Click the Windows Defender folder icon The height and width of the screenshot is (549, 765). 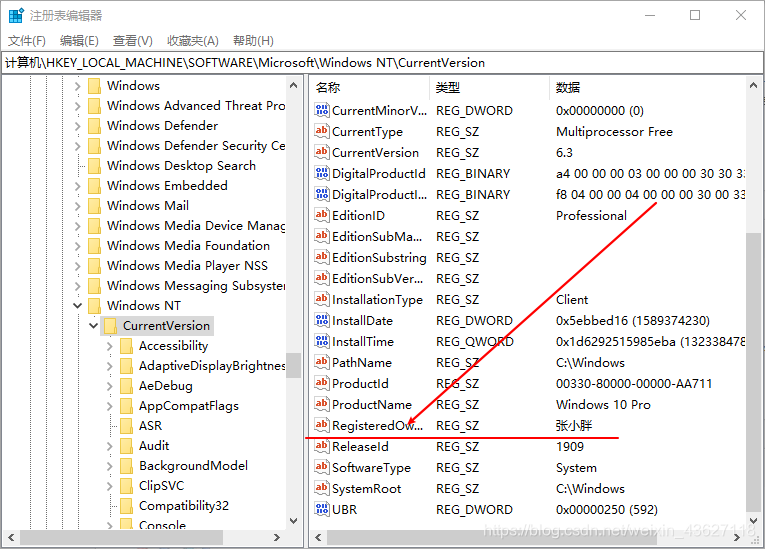[x=94, y=126]
